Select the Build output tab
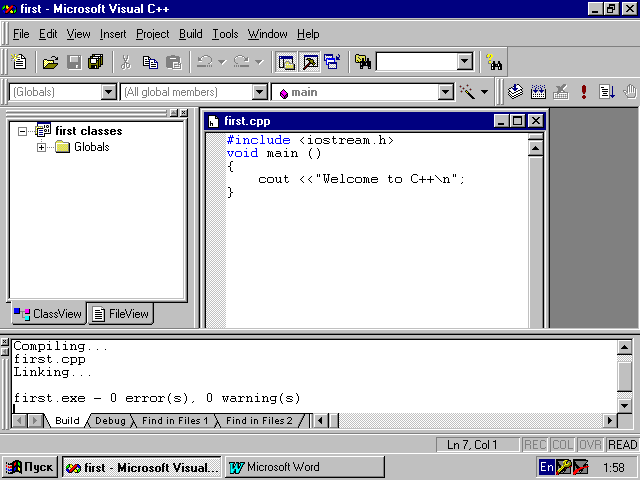 67,420
